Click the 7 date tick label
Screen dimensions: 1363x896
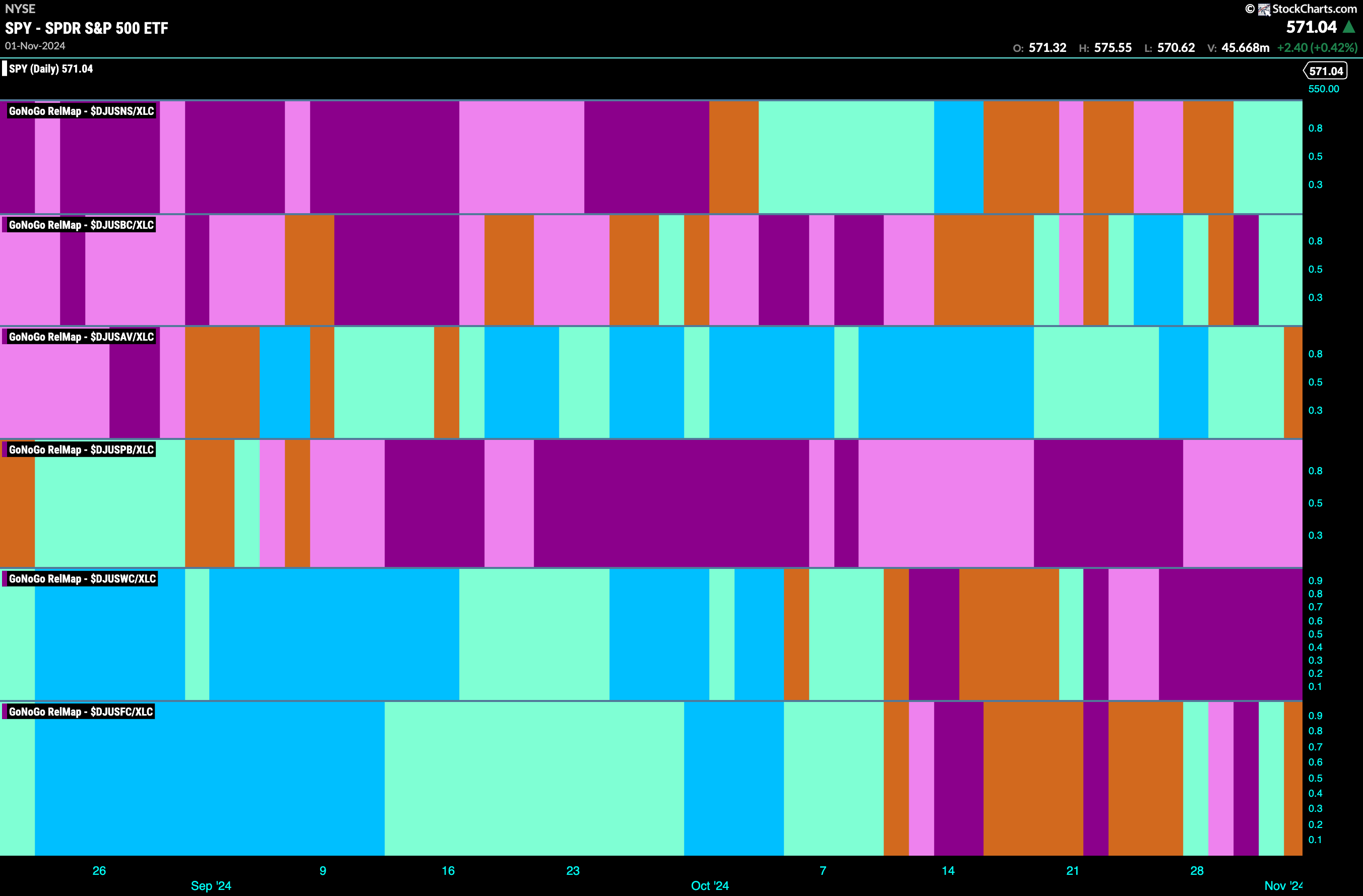tap(823, 871)
